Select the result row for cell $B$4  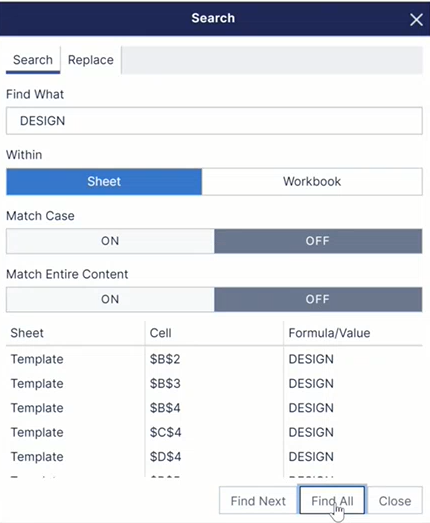pos(214,408)
